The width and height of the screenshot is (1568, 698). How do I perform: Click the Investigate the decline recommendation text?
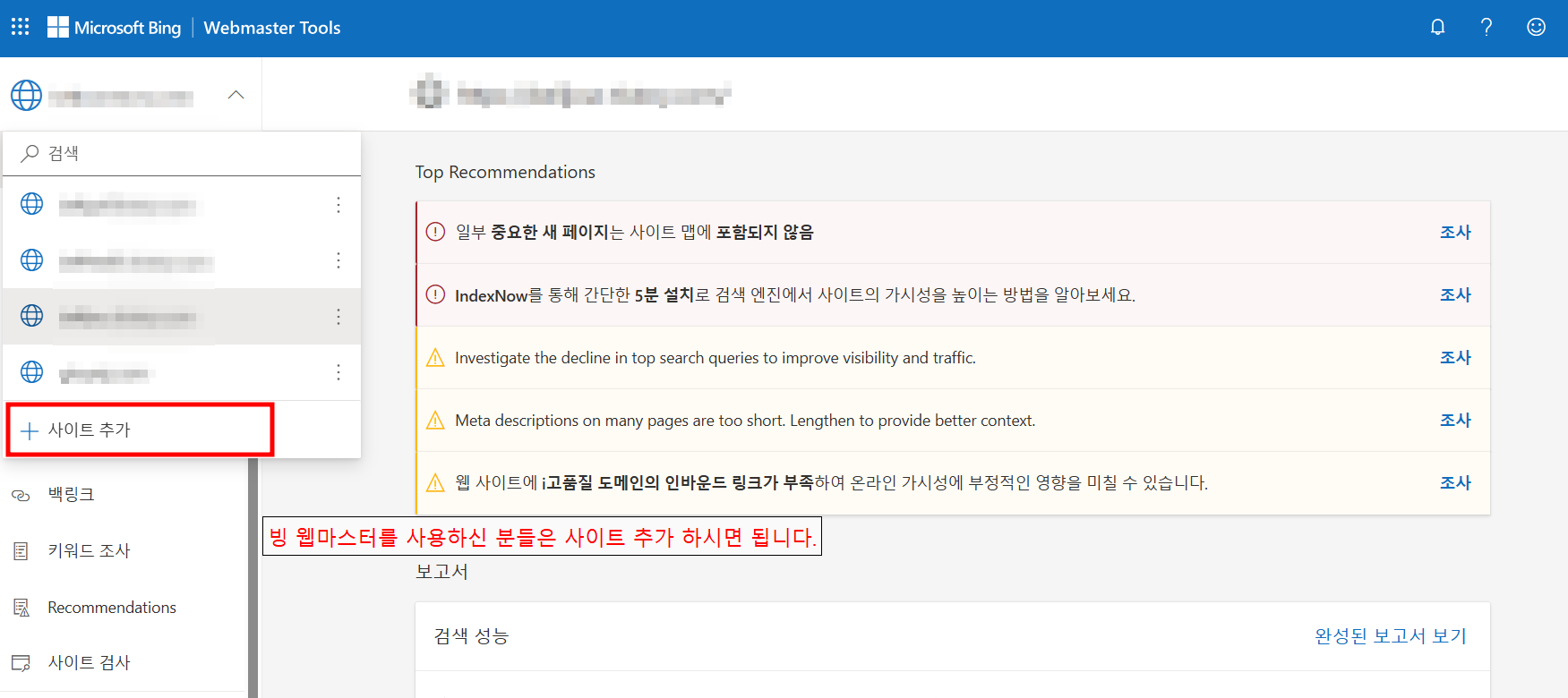pyautogui.click(x=715, y=357)
